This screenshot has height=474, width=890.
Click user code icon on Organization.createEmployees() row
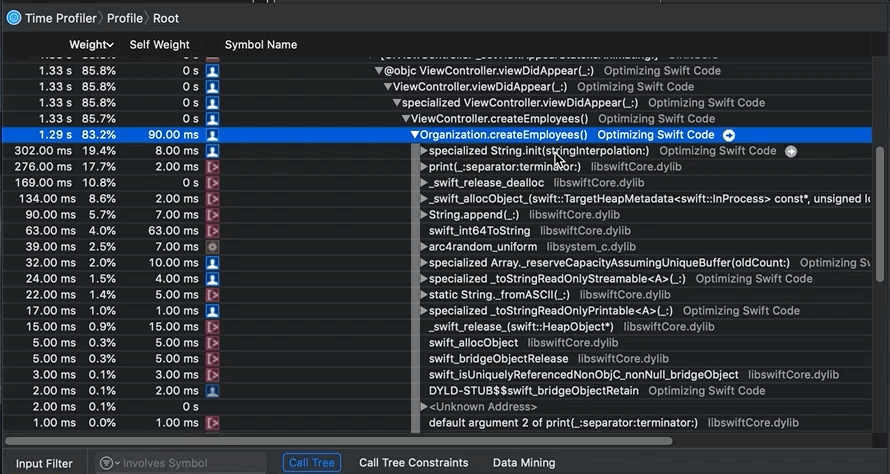coord(212,135)
